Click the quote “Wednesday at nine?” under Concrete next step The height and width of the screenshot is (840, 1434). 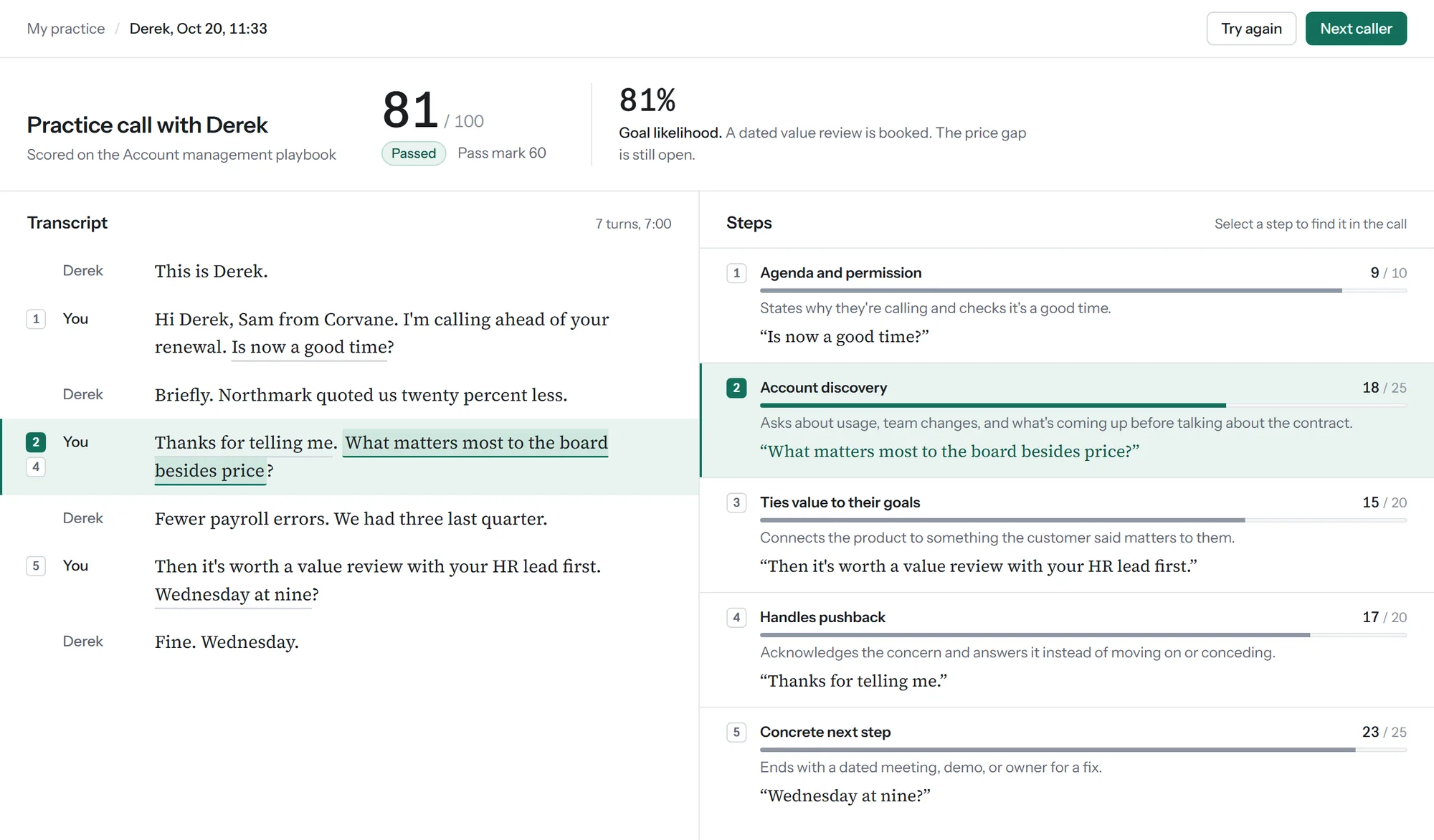click(845, 796)
